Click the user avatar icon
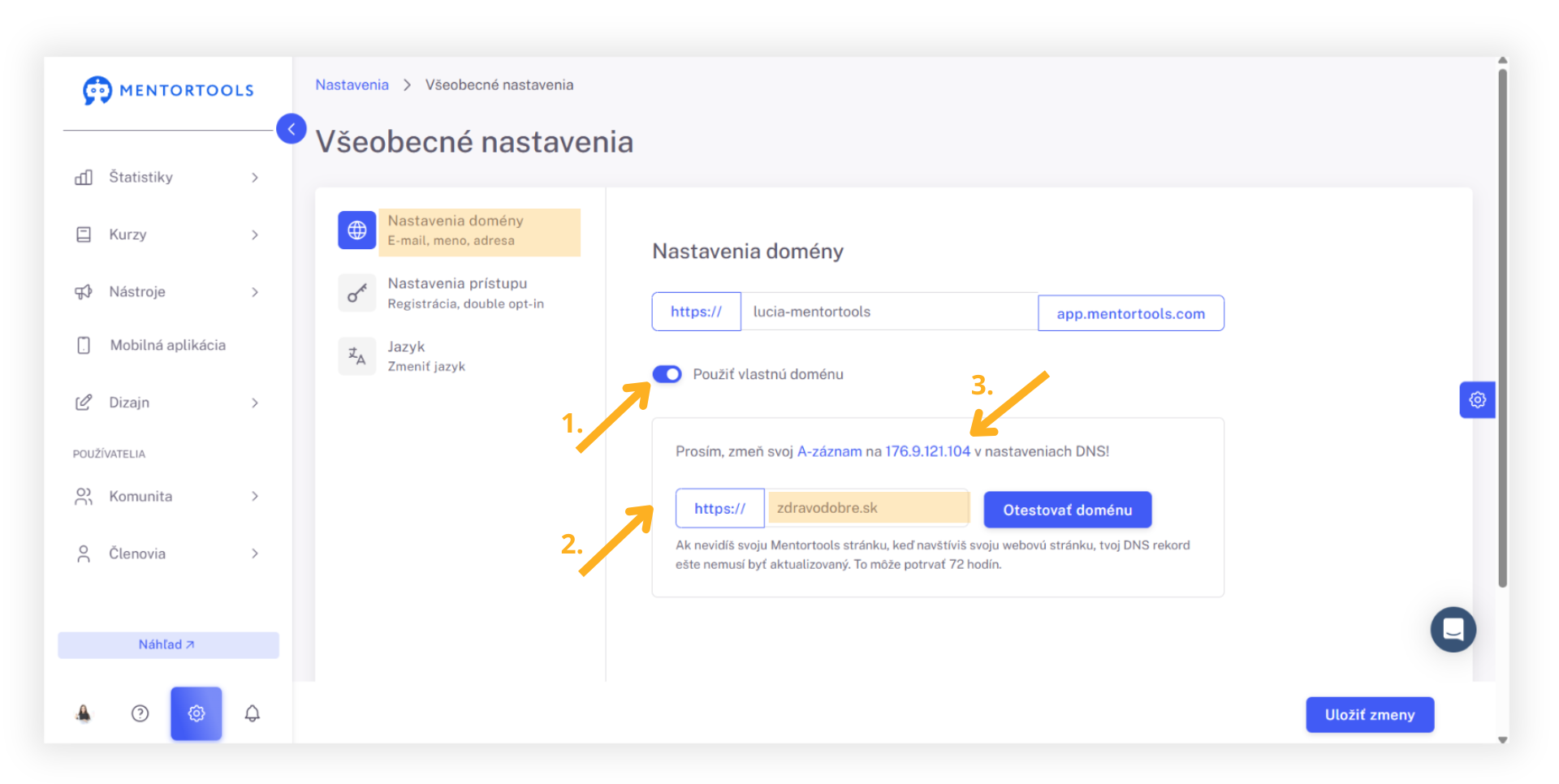The image size is (1559, 784). pos(84,713)
